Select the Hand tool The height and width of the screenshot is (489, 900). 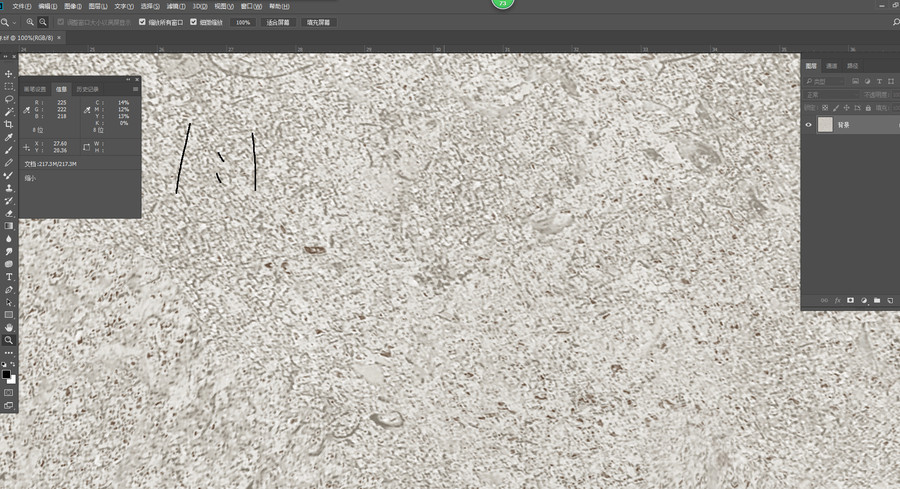click(9, 327)
